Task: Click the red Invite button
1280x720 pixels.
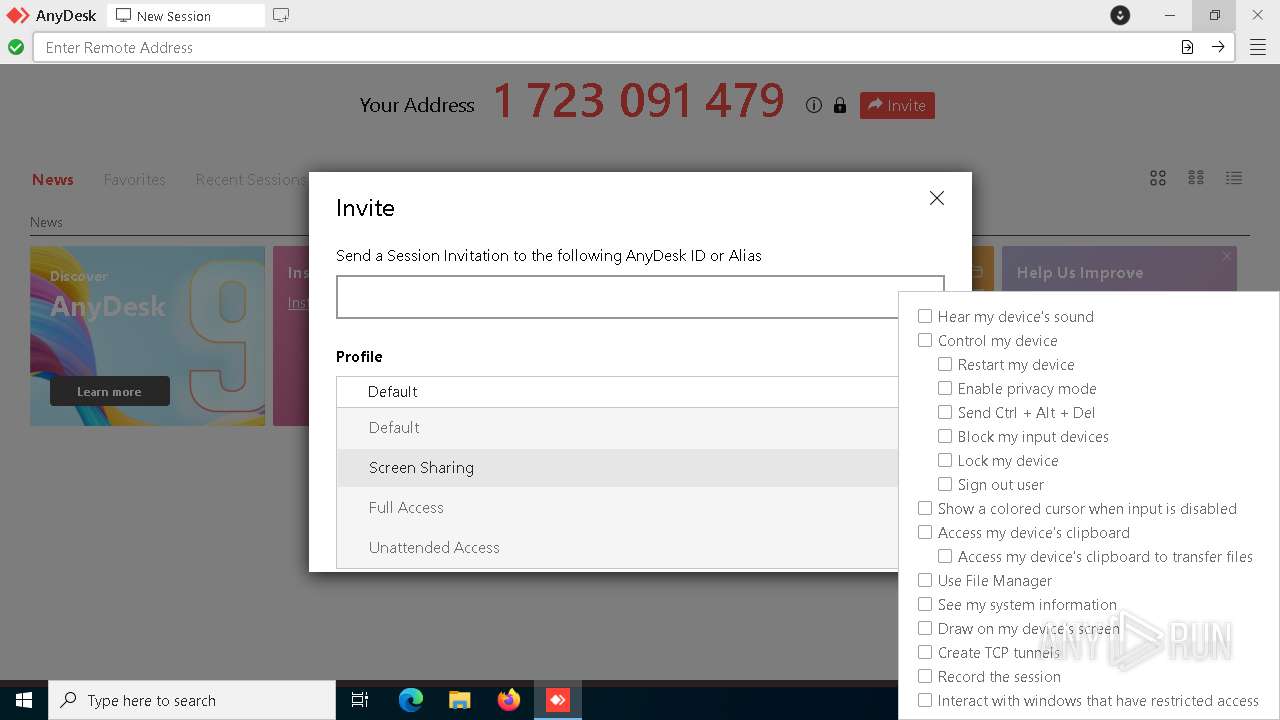Action: pos(897,105)
